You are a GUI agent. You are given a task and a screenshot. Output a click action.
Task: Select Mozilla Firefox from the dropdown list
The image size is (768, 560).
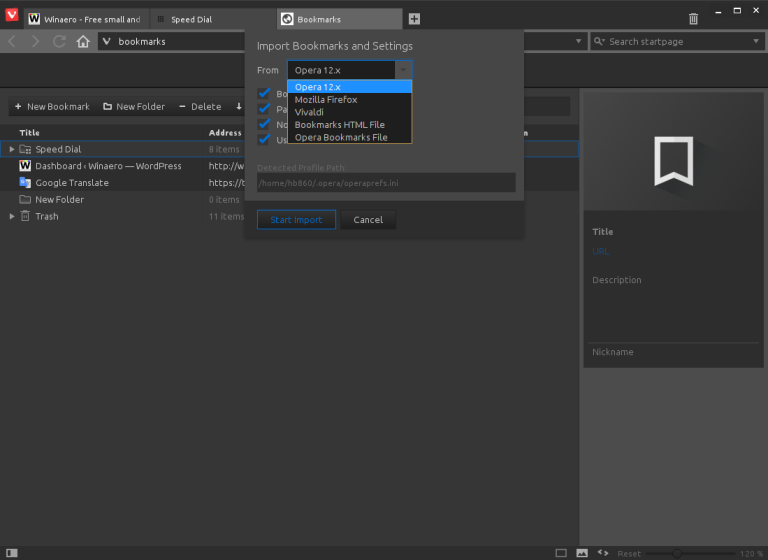coord(326,100)
